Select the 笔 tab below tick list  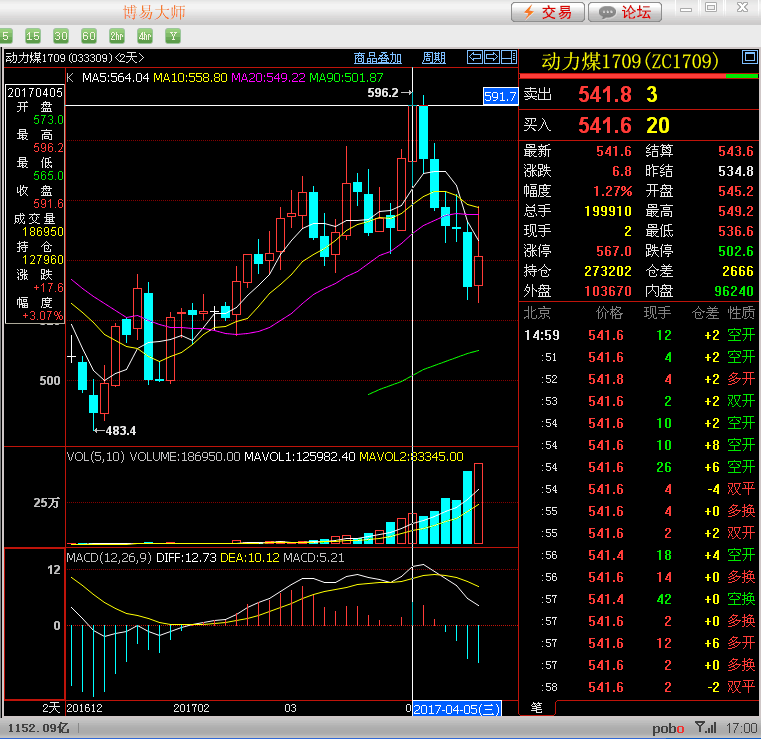[x=536, y=708]
